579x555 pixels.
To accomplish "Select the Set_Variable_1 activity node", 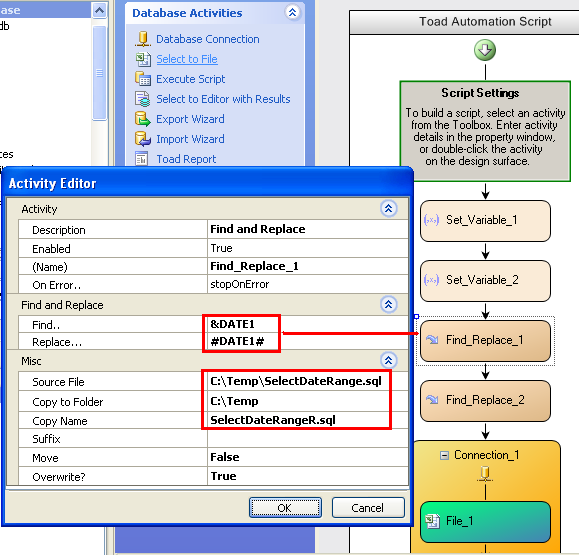I will [485, 221].
